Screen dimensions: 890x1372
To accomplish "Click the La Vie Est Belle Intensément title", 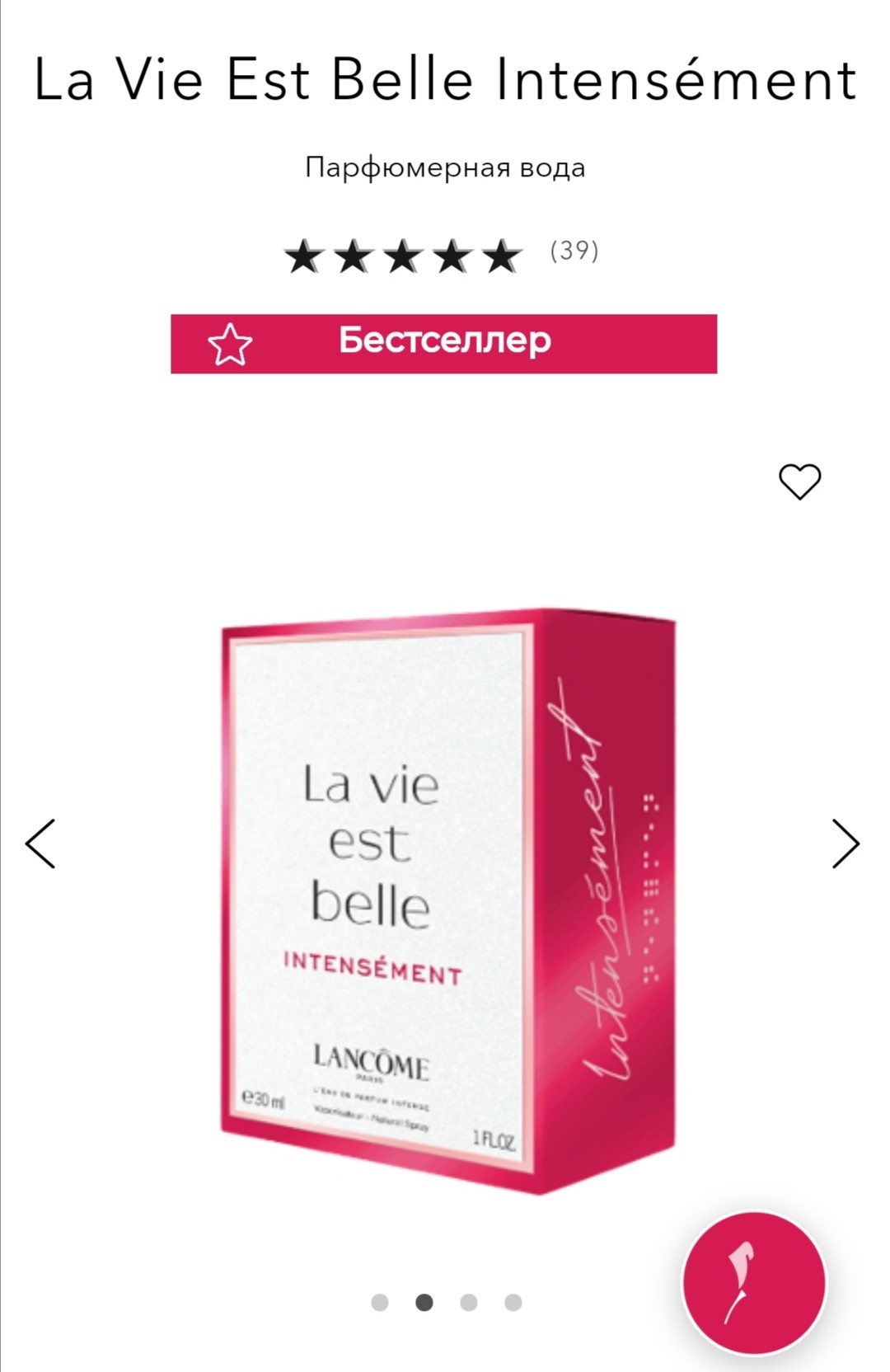I will [445, 80].
